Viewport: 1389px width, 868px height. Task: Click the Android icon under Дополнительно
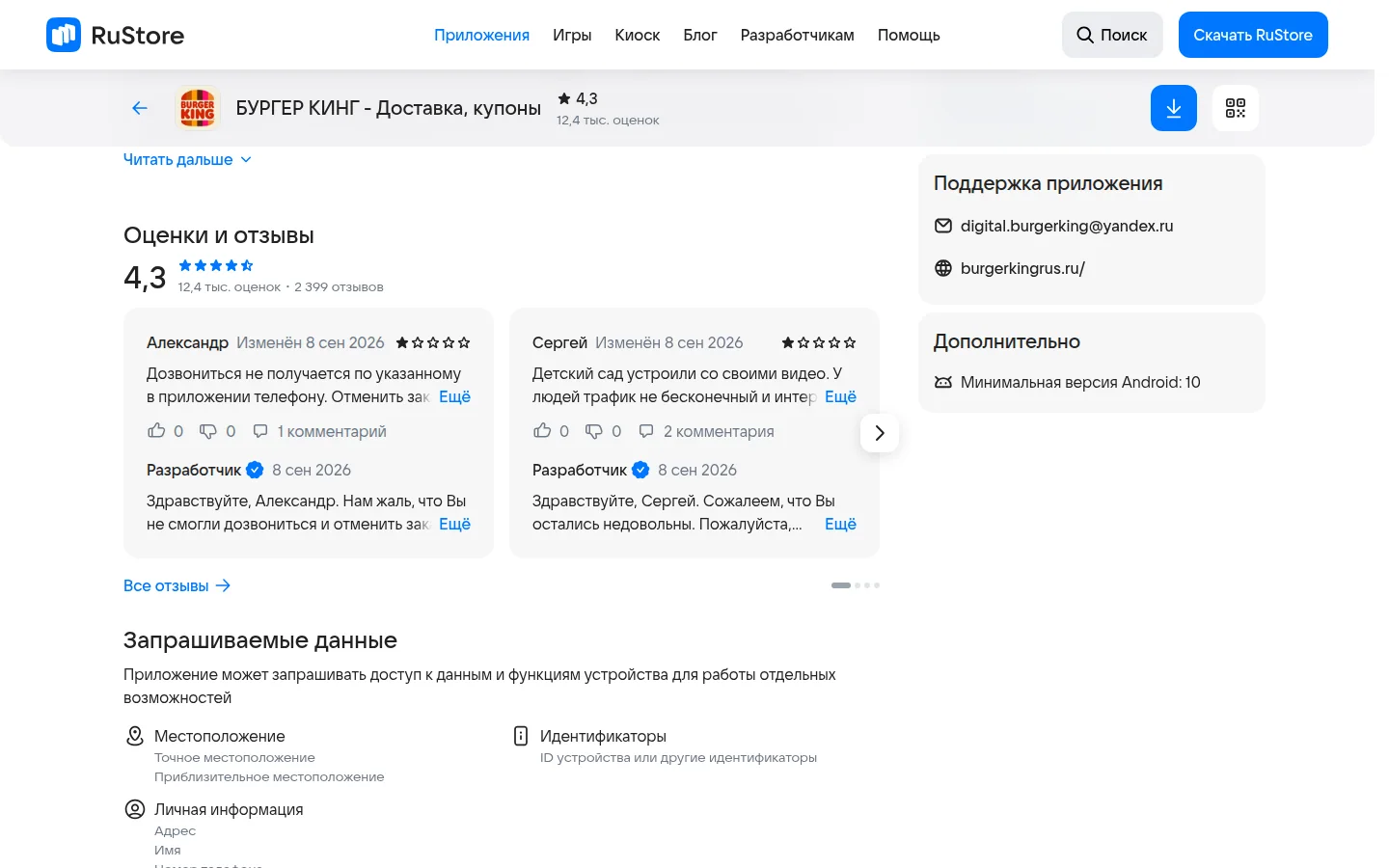(943, 382)
